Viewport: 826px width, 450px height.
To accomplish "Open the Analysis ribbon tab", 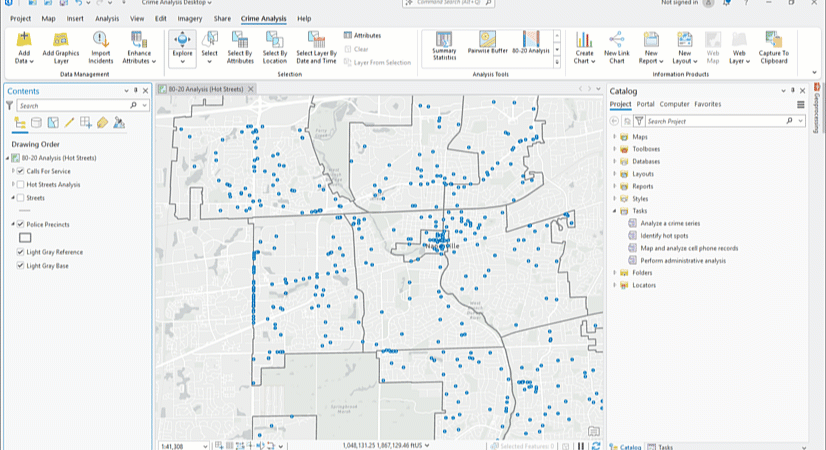I will (x=107, y=18).
